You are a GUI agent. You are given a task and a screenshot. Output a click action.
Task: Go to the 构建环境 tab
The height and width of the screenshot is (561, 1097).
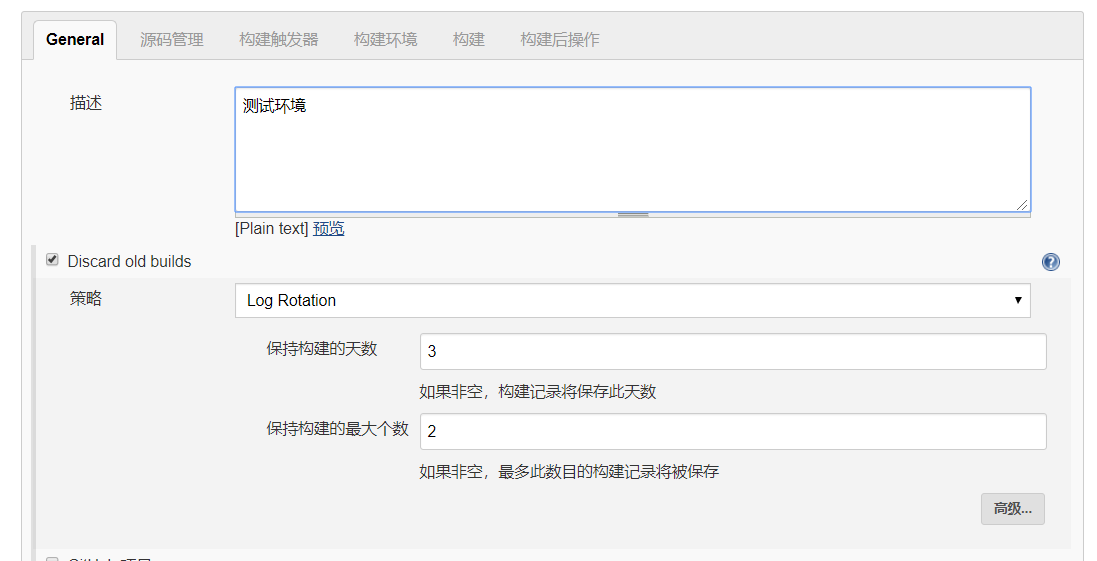click(385, 40)
